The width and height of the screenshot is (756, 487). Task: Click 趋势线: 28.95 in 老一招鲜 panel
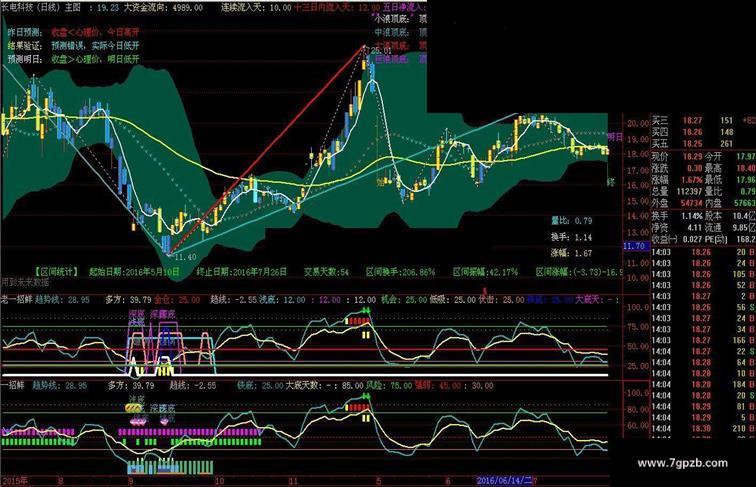pyautogui.click(x=62, y=299)
